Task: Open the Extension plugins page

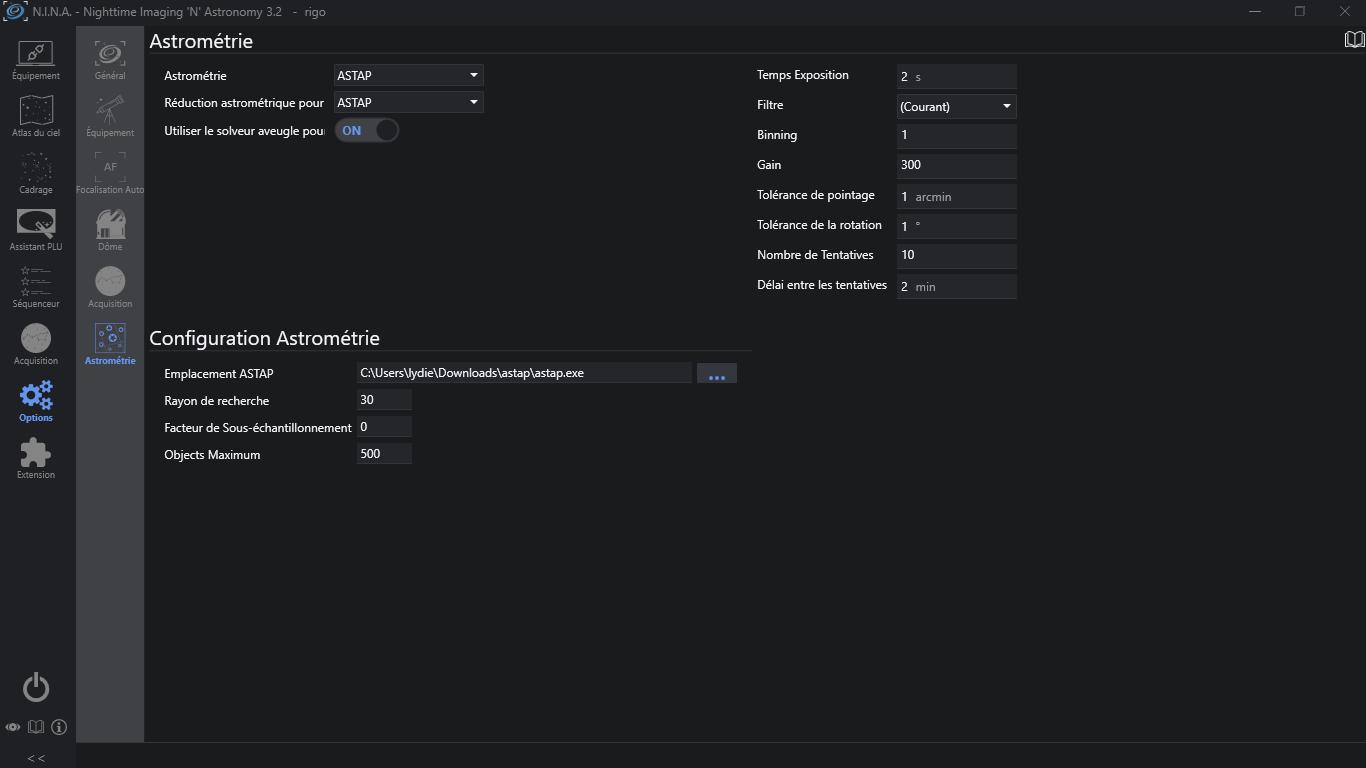Action: (x=36, y=458)
